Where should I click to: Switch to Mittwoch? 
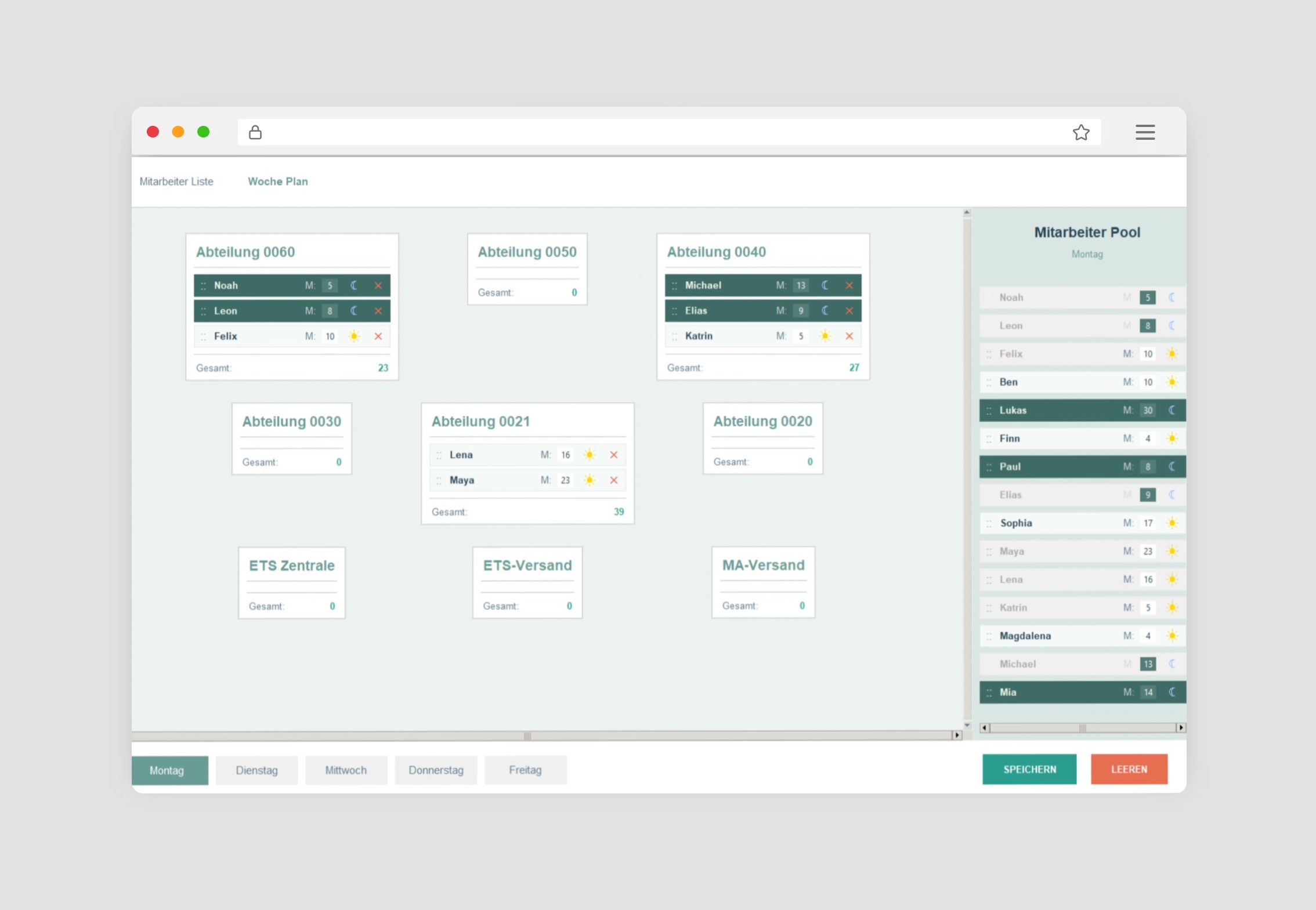pyautogui.click(x=346, y=770)
